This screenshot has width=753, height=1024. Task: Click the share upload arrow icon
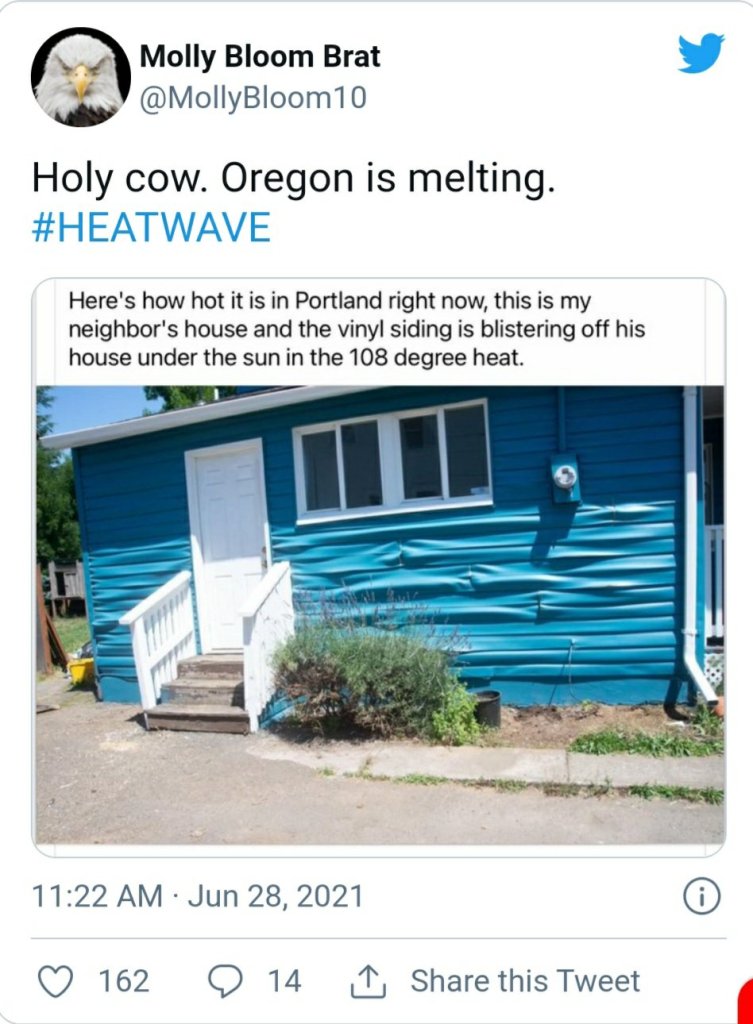(x=367, y=982)
